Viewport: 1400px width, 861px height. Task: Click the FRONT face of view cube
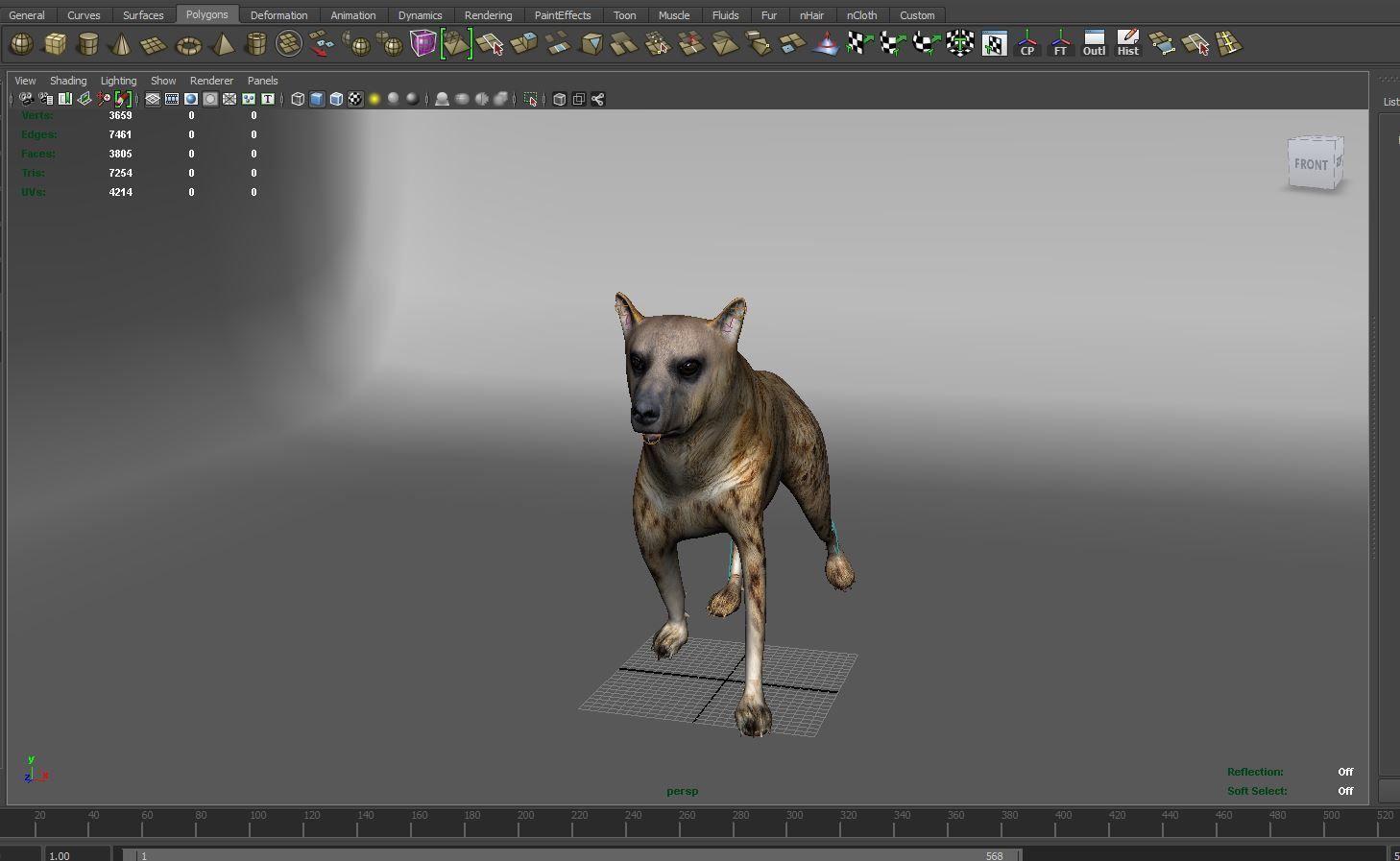pyautogui.click(x=1311, y=164)
